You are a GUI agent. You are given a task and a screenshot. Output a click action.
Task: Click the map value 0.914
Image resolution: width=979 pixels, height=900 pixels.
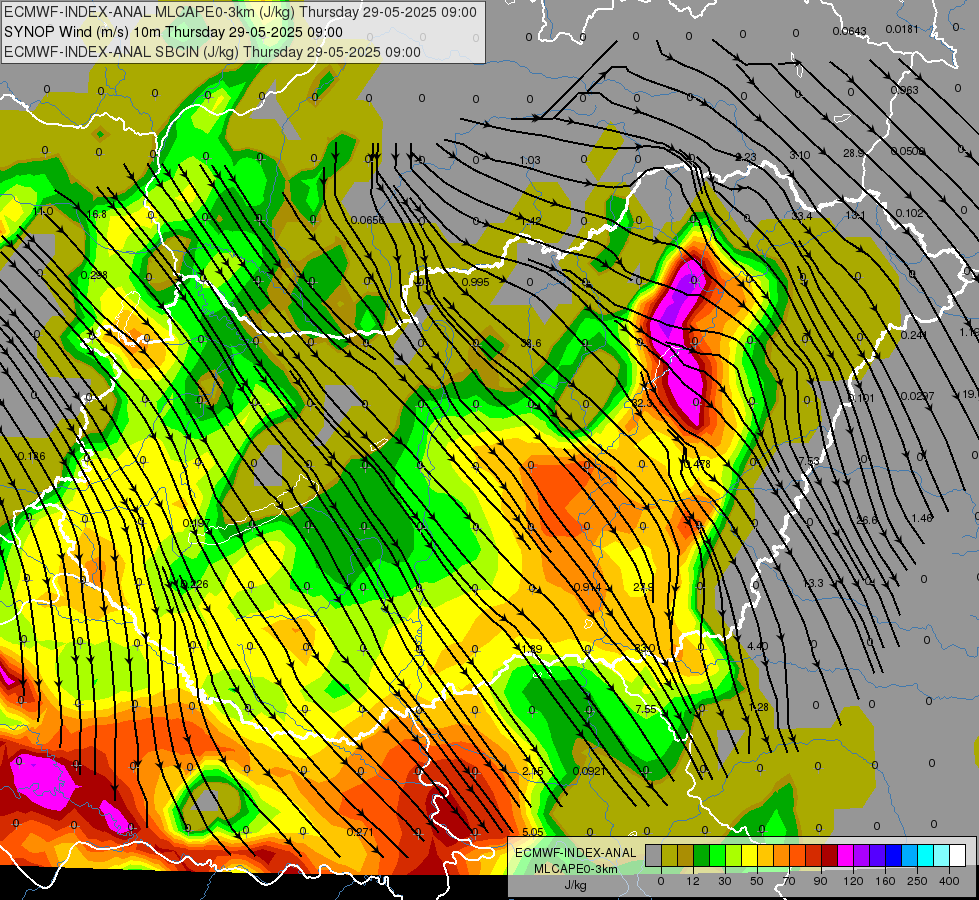pos(588,588)
